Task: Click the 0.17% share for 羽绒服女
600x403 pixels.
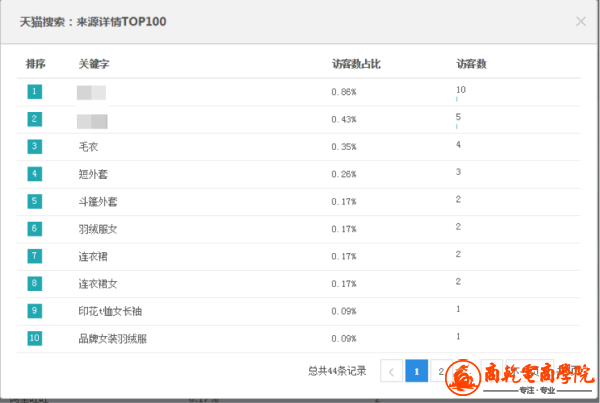Action: (344, 229)
